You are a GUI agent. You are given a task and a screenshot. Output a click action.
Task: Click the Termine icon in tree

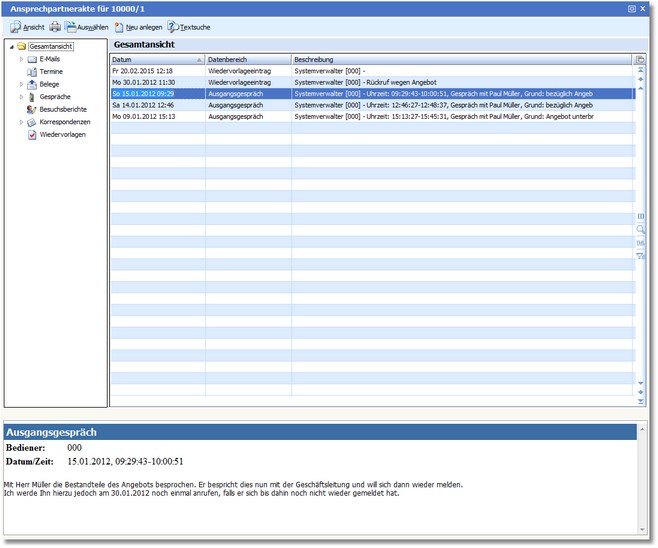coord(32,72)
